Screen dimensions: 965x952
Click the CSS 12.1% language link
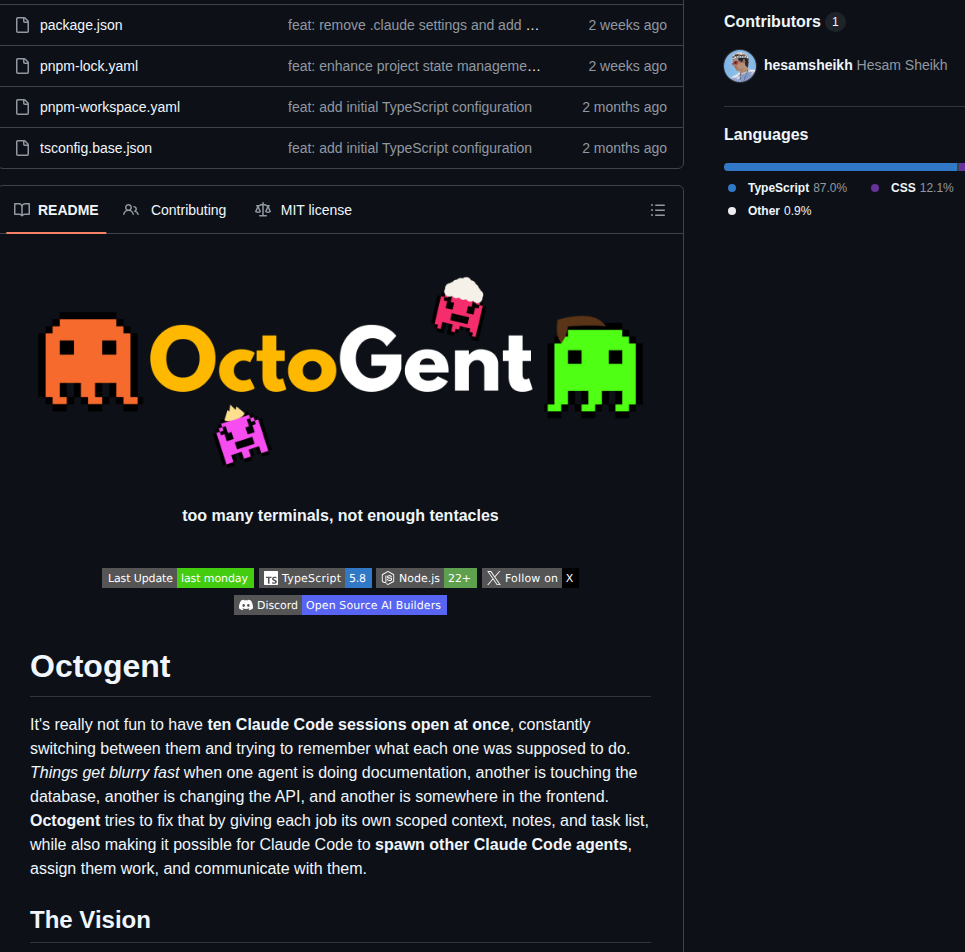912,188
